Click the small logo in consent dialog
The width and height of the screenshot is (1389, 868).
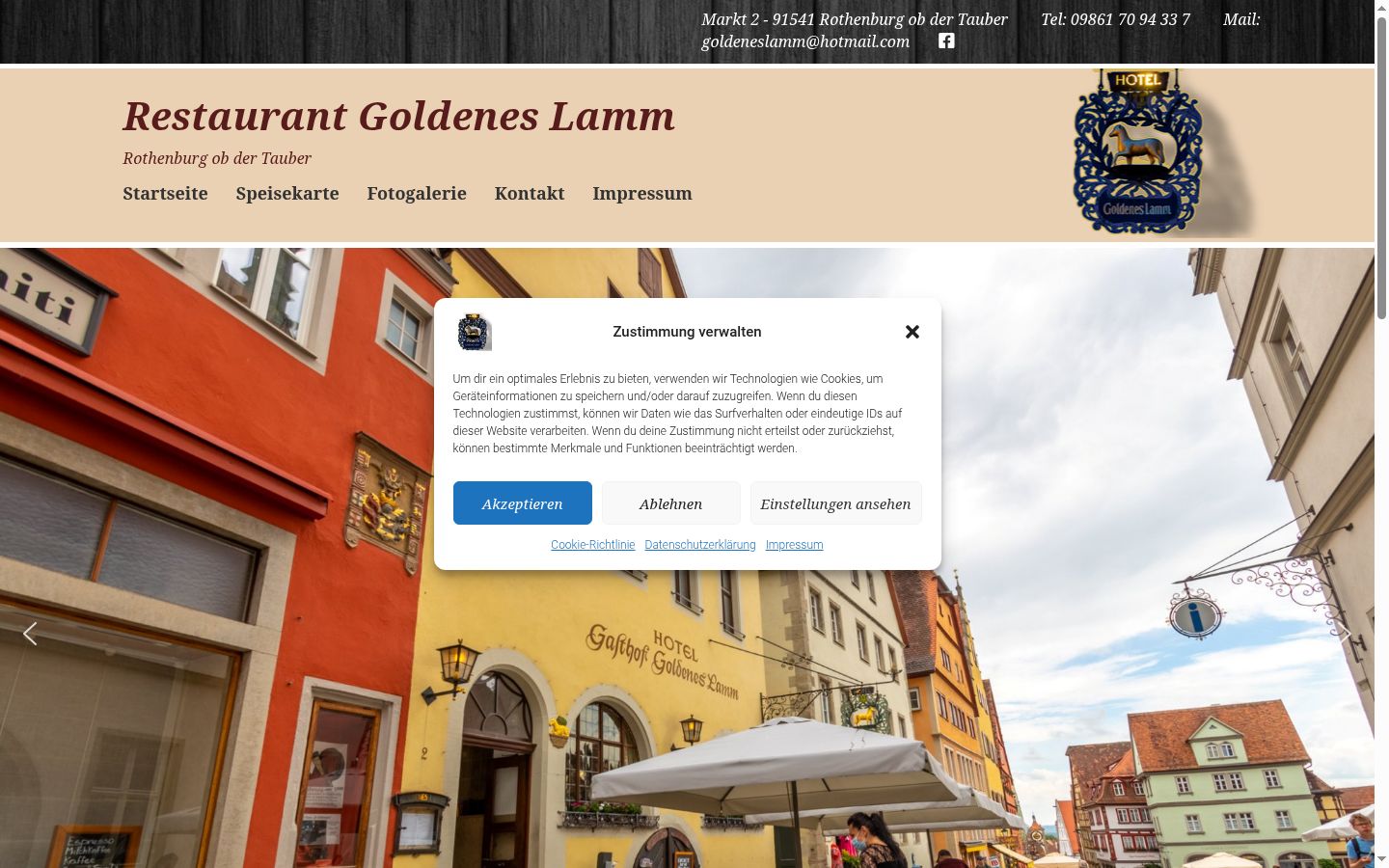pos(474,332)
